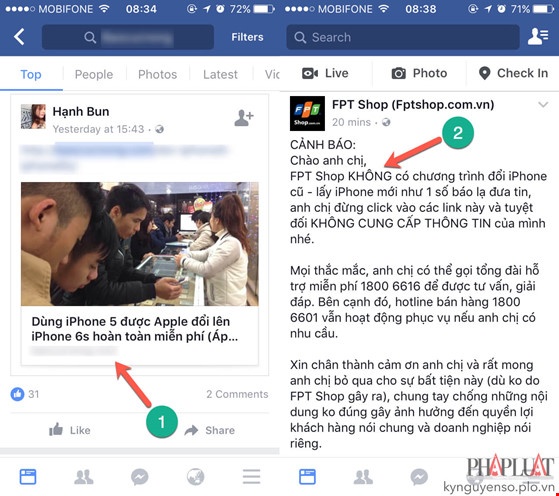Share Hạnh Bun's post
This screenshot has height=496, width=559.
[x=210, y=430]
